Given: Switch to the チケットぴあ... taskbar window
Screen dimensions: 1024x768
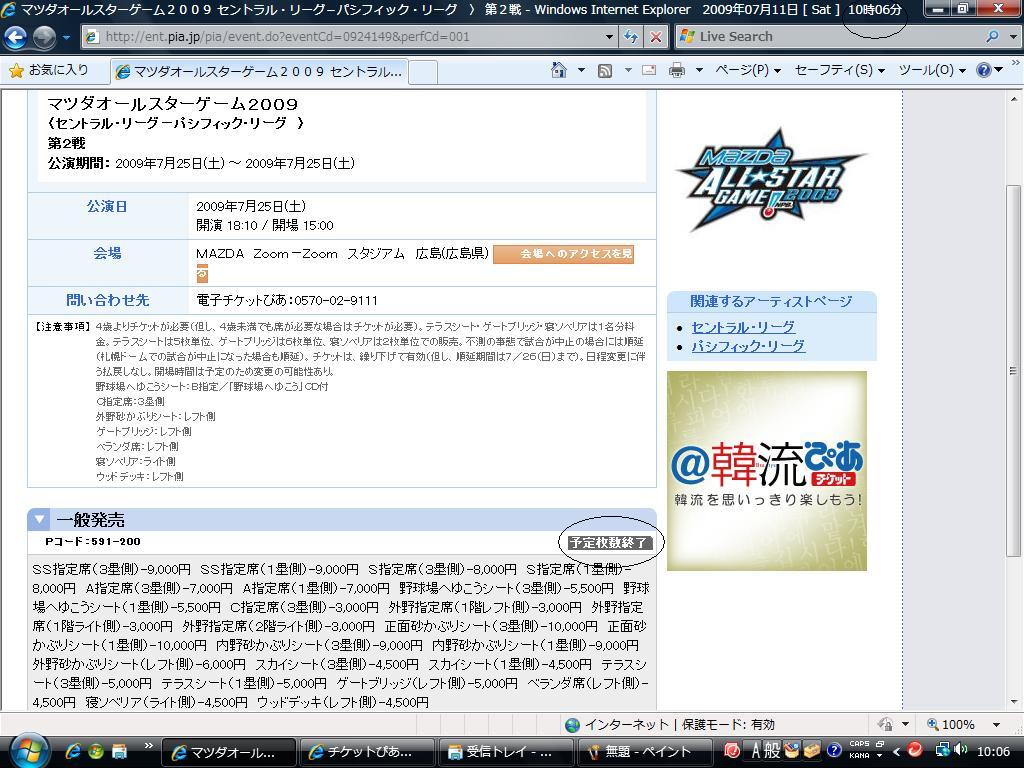Looking at the screenshot, I should (x=366, y=752).
